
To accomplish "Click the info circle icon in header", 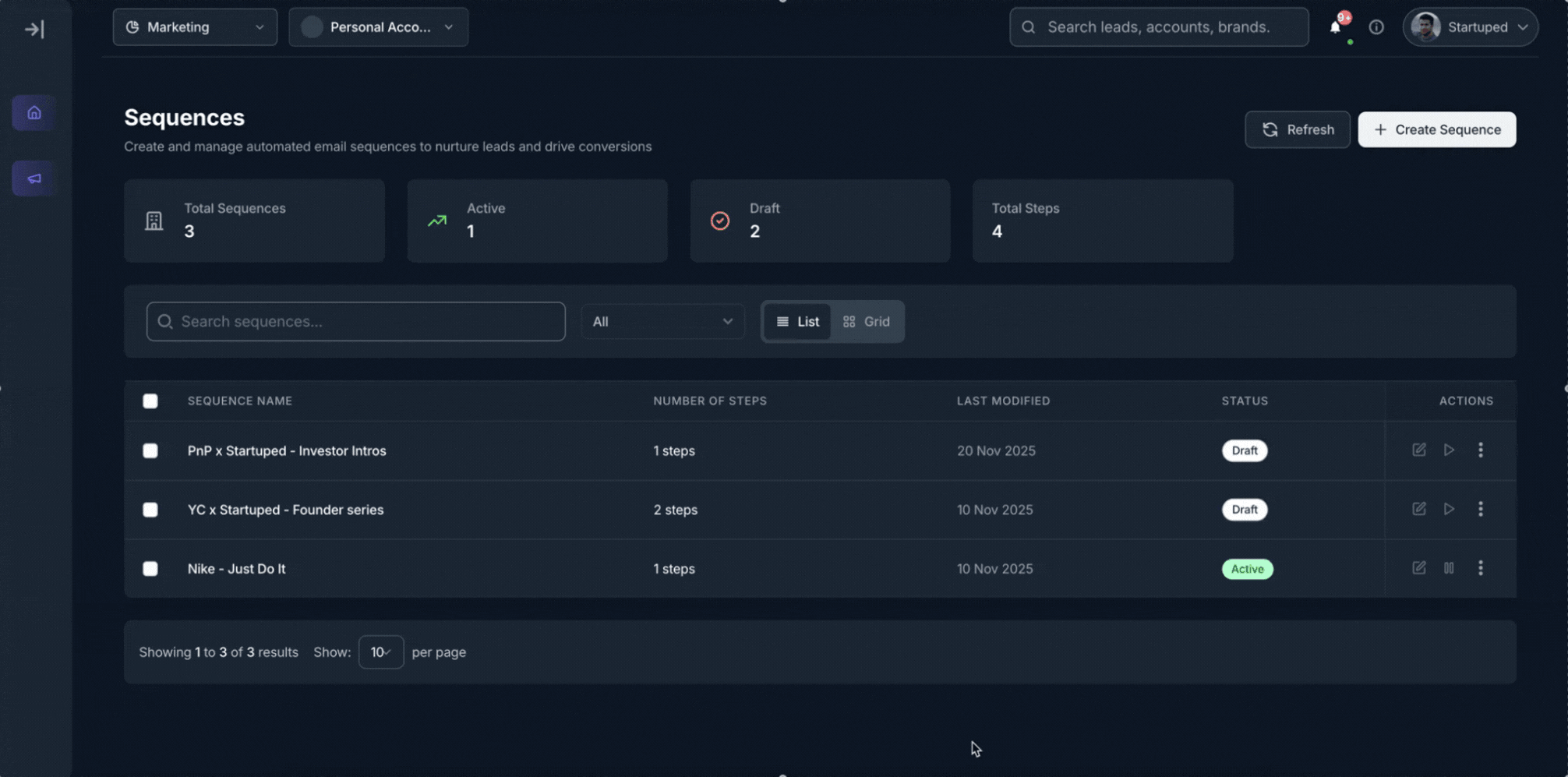I will [1376, 27].
